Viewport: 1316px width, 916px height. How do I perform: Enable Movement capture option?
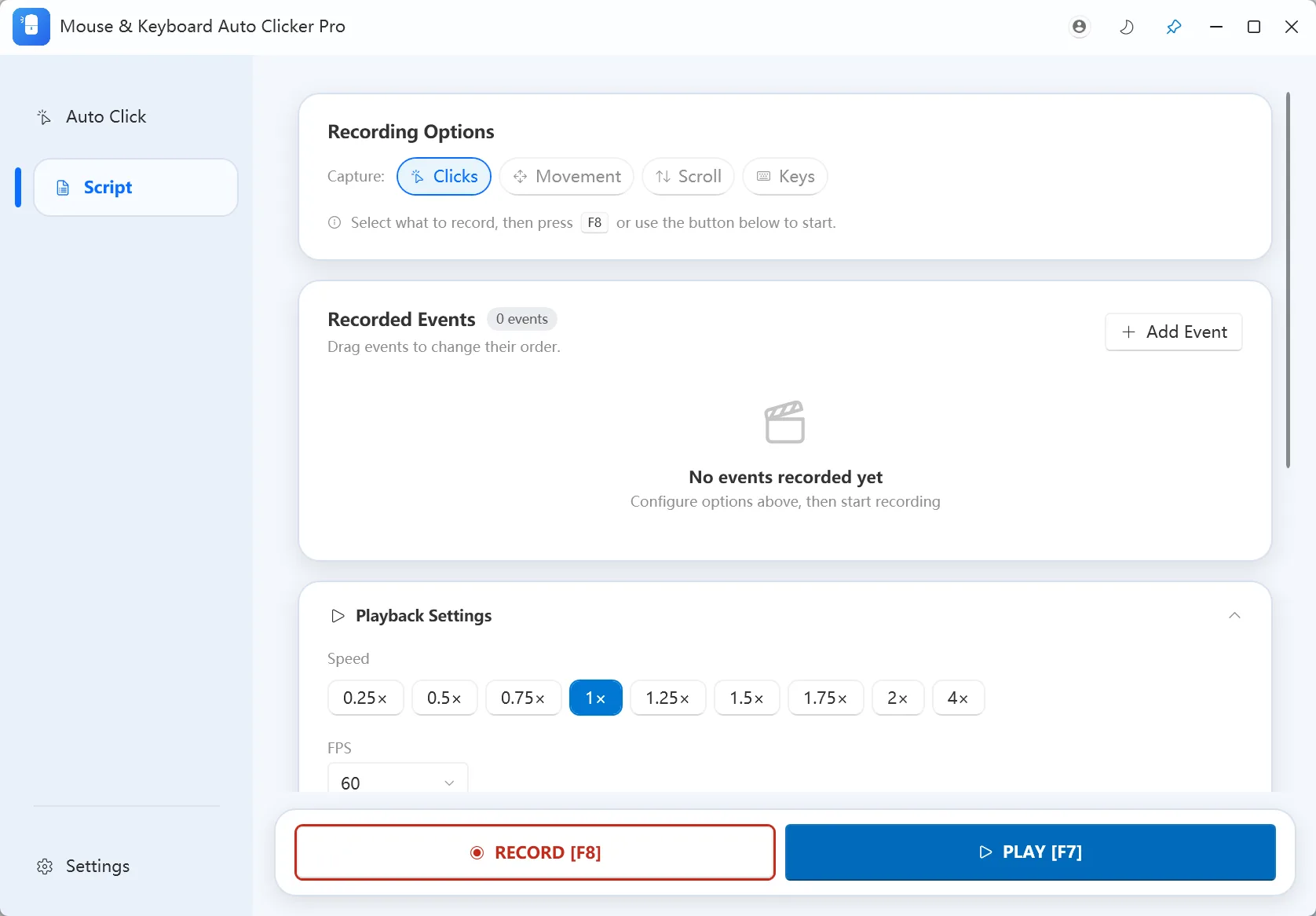click(x=566, y=176)
